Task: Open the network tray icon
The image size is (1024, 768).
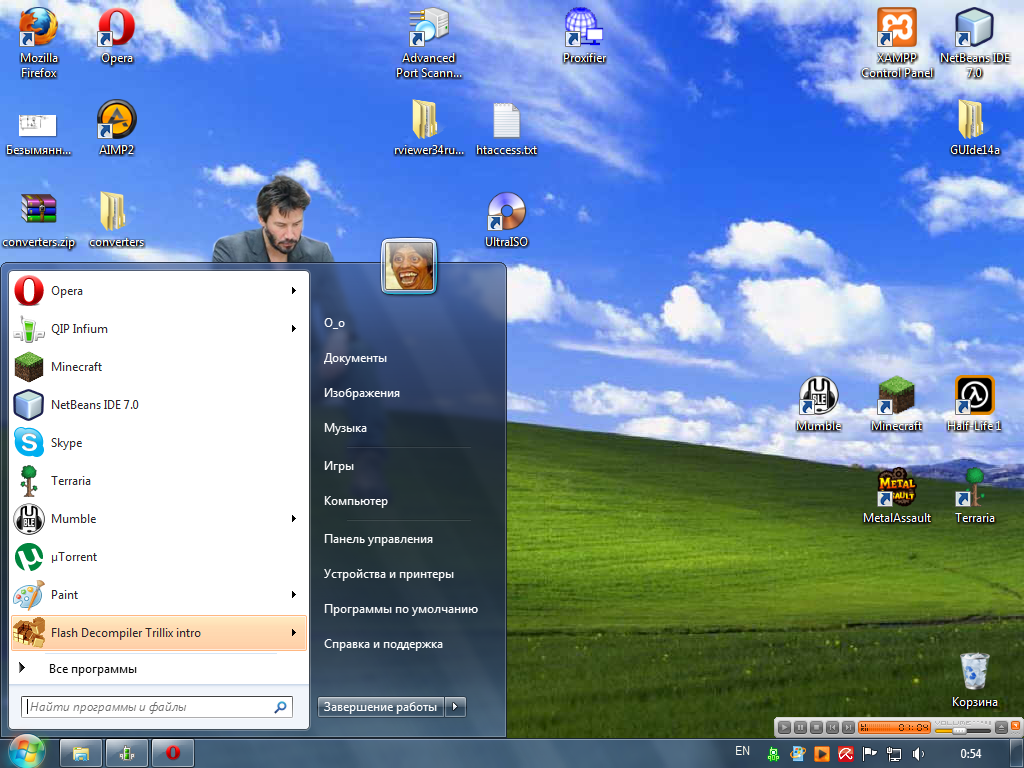Action: click(893, 754)
